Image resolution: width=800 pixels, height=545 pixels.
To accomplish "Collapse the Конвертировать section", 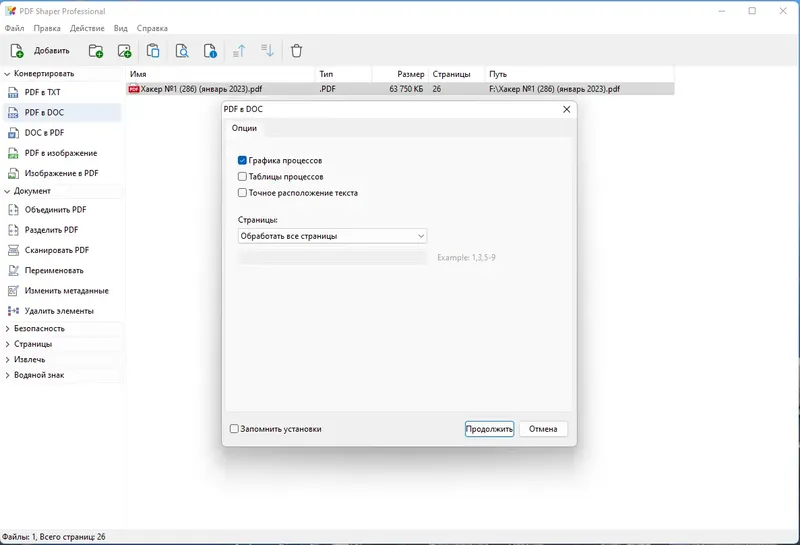I will pos(7,74).
